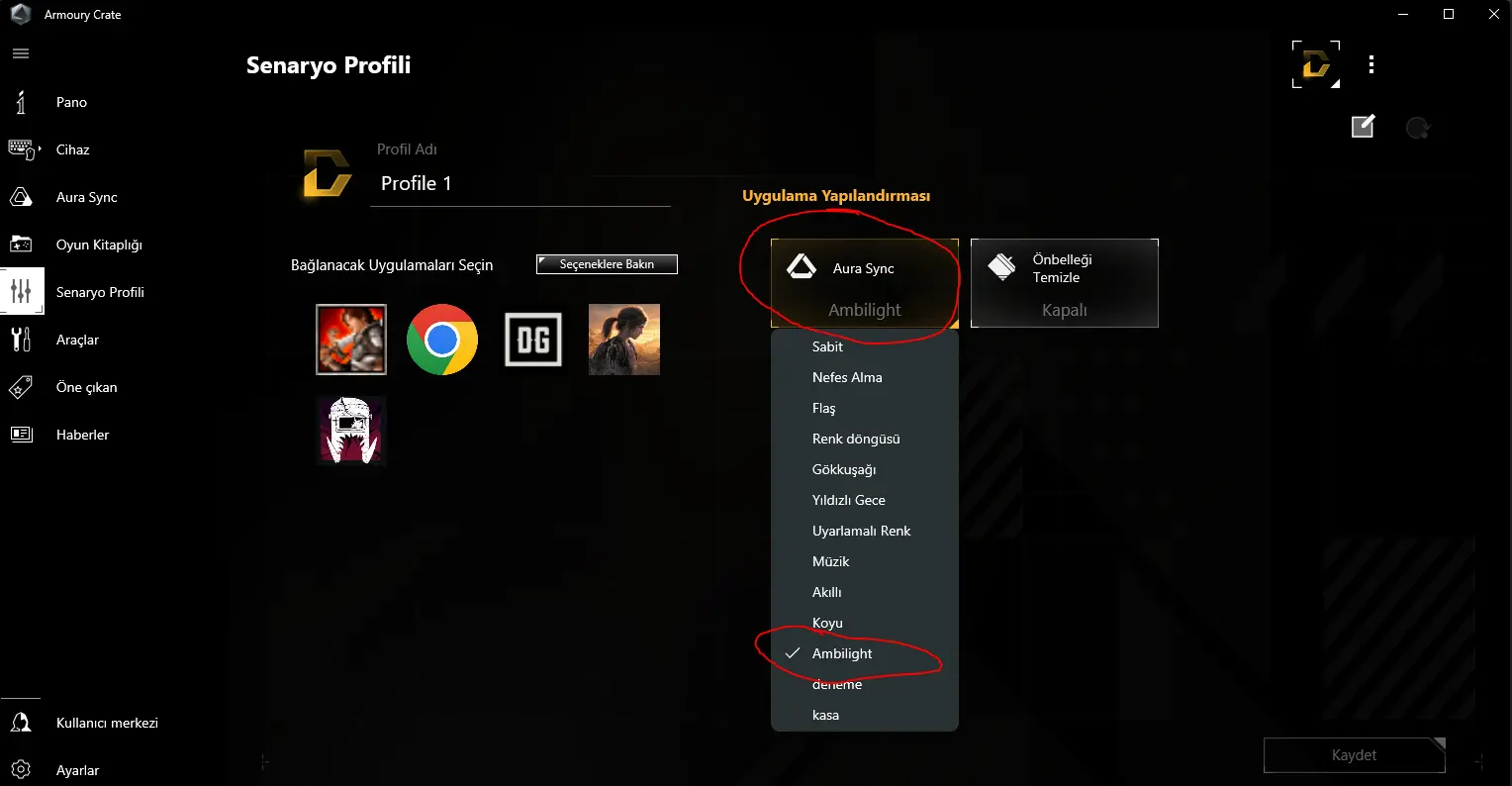1512x786 pixels.
Task: Click the gold profile logo beside Profile Adı
Action: point(327,173)
